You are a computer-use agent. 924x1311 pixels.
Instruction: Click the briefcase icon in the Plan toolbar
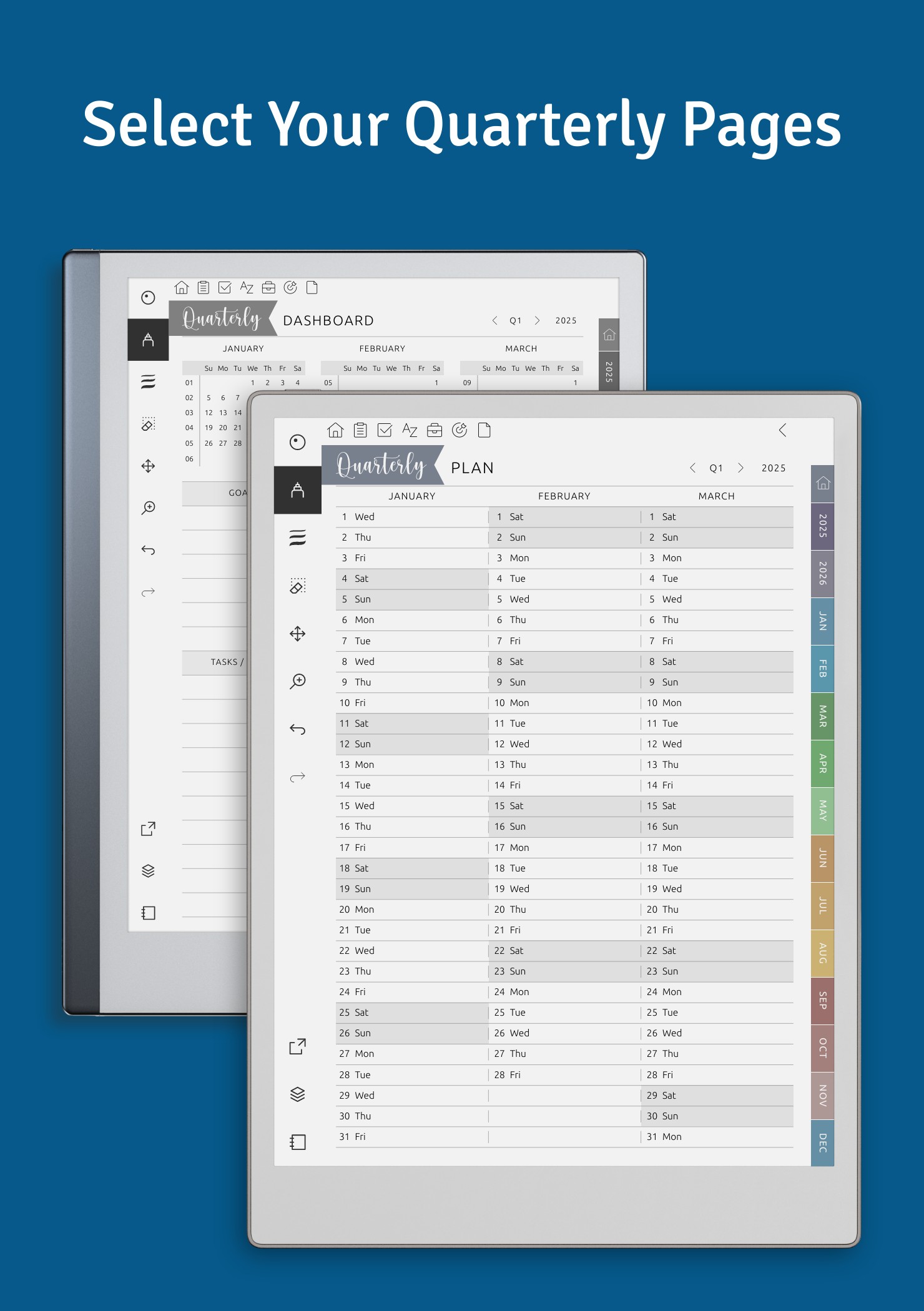point(435,430)
